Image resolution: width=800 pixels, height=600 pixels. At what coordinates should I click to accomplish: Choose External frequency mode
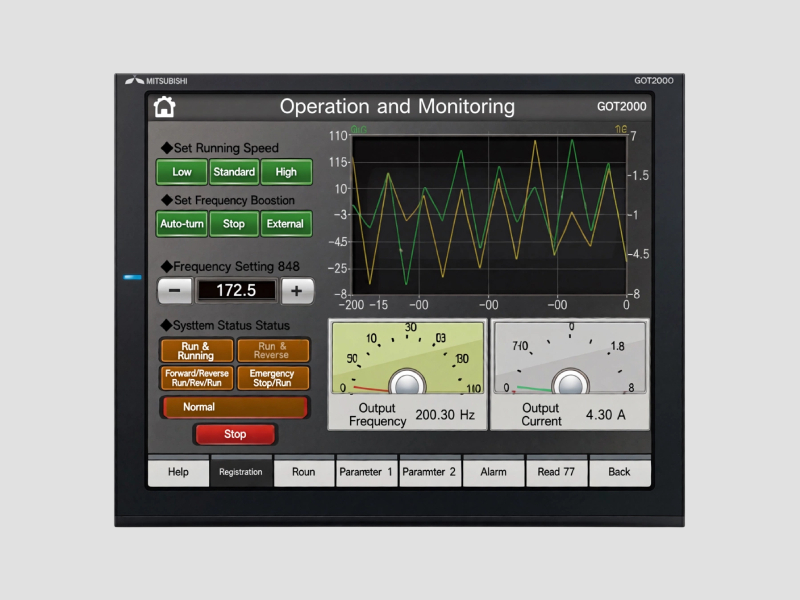(x=286, y=224)
